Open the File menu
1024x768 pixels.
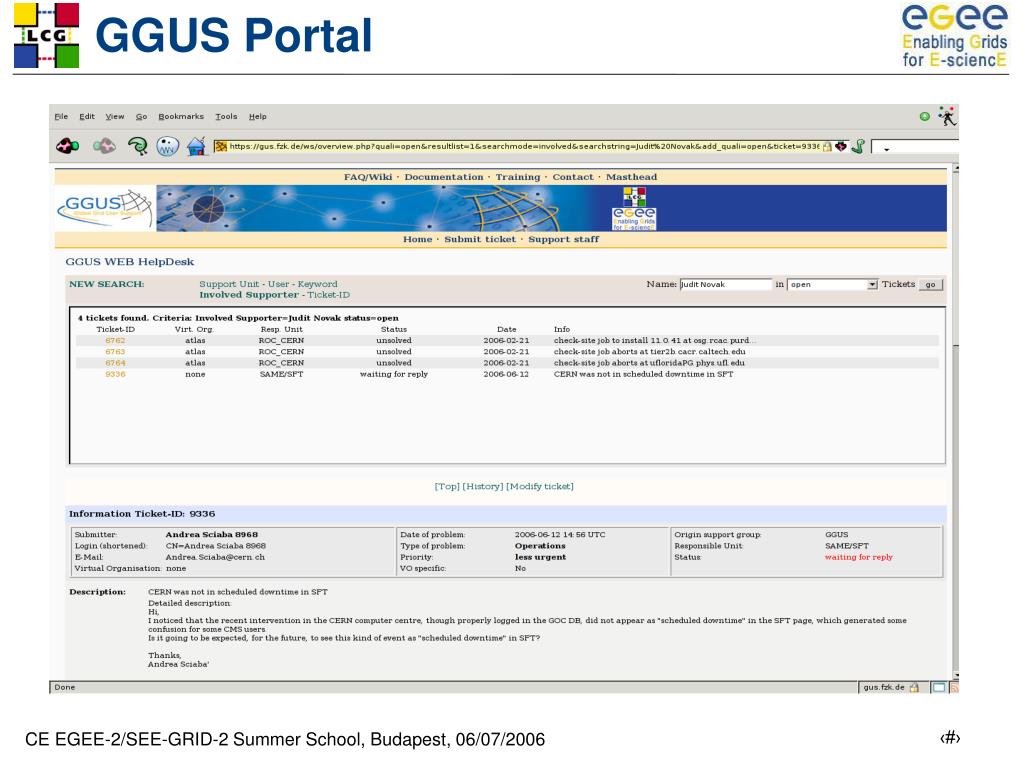coord(61,116)
